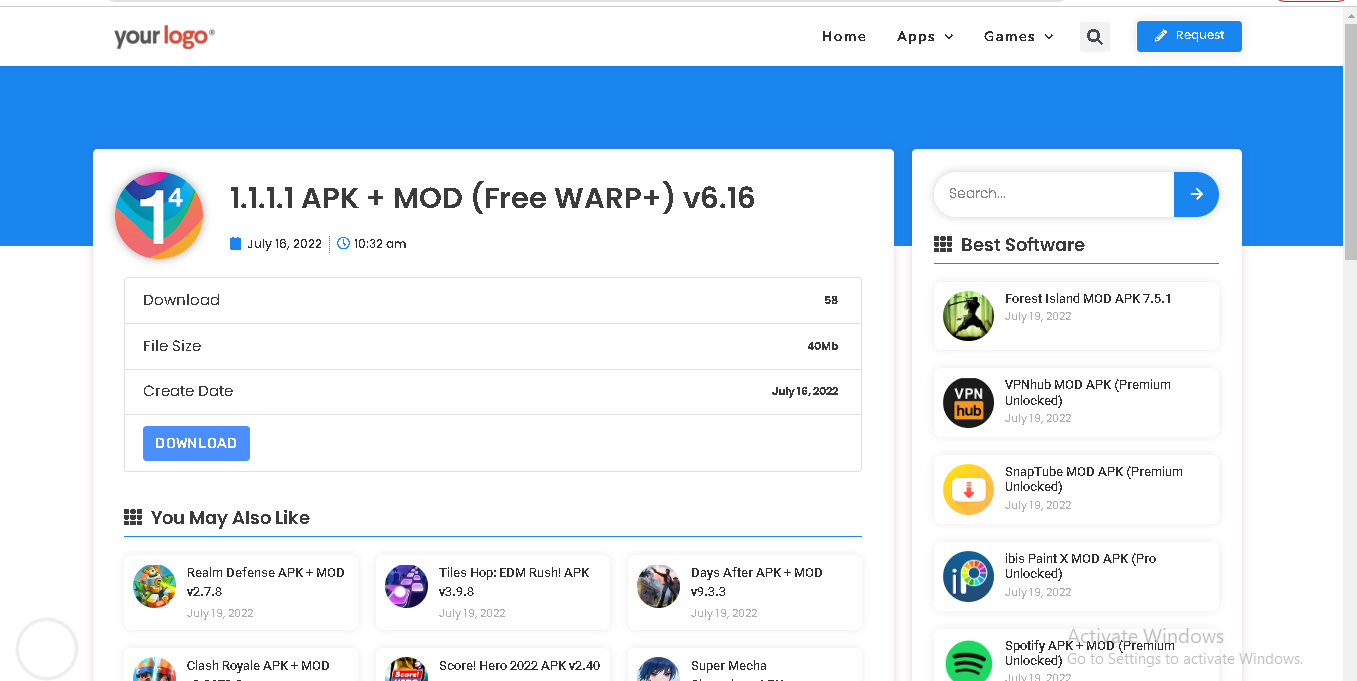
Task: Click the Realm Defense game thumbnail
Action: point(155,586)
